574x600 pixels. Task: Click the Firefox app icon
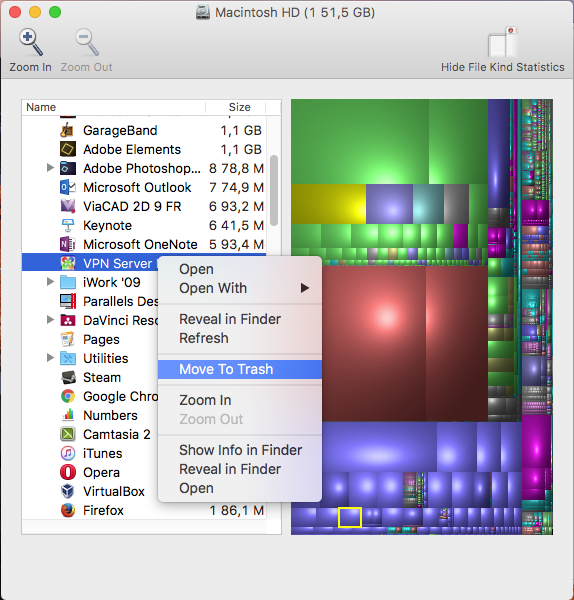[x=68, y=510]
